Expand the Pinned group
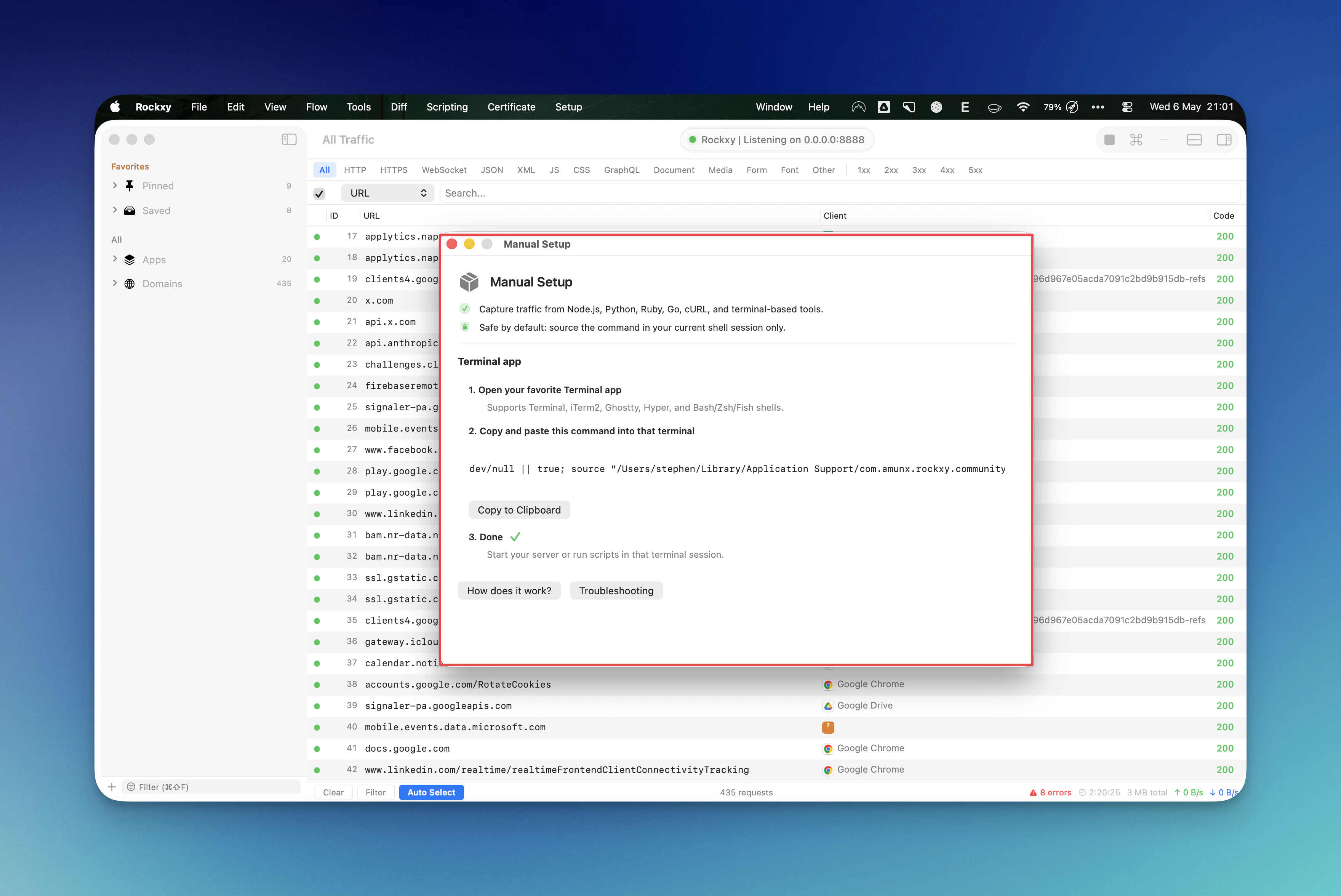 [115, 185]
